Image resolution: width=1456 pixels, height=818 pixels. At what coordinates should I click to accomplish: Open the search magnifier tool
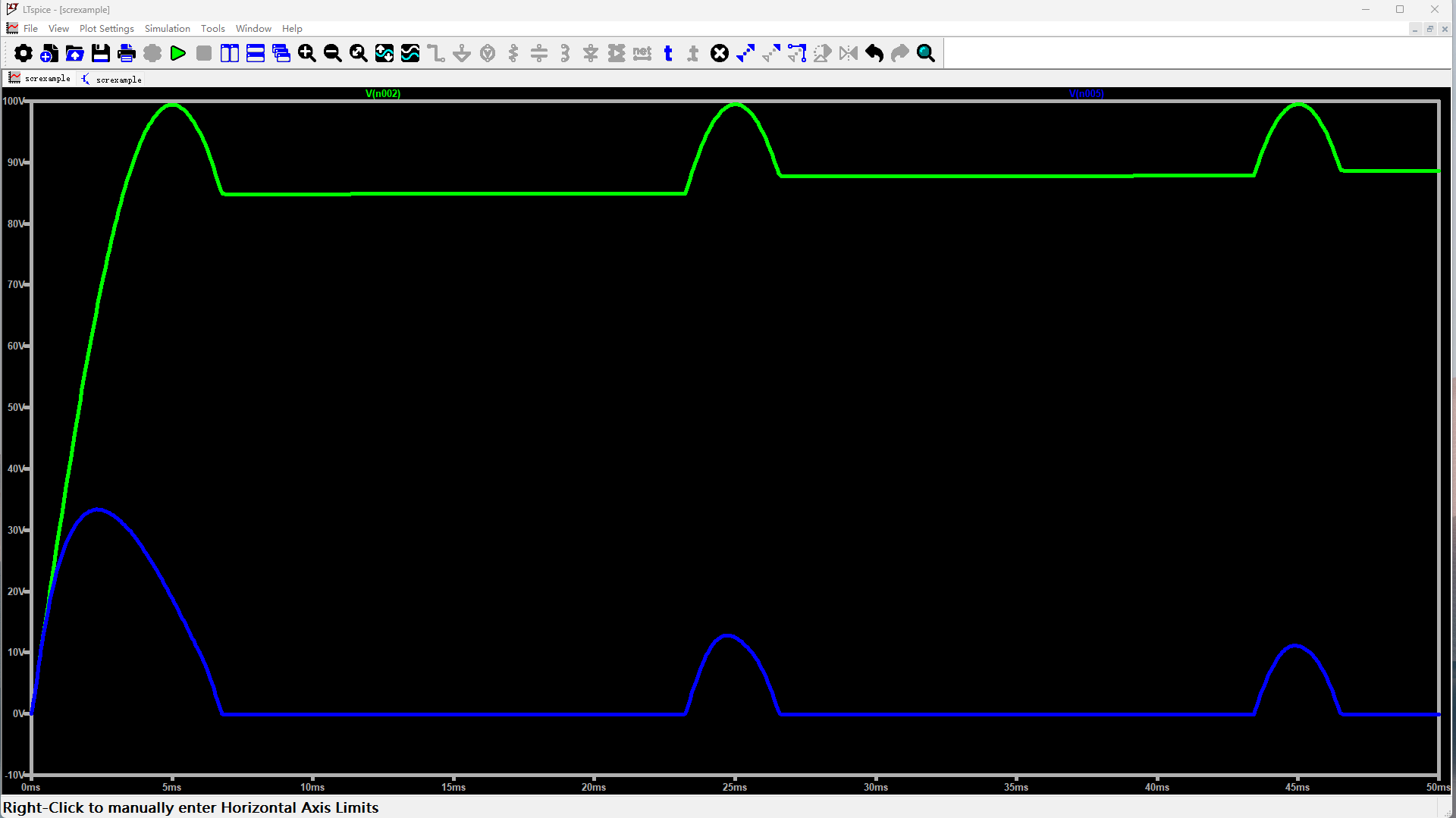(x=925, y=53)
